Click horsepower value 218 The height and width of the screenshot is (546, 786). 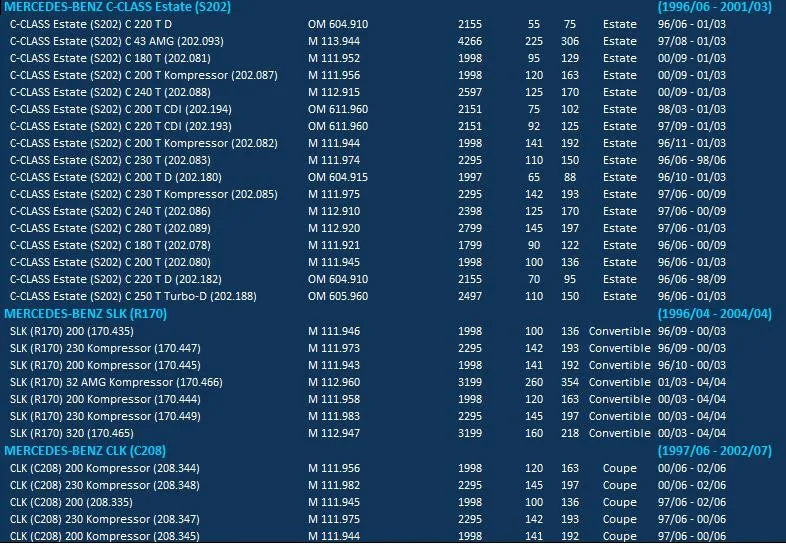(570, 434)
